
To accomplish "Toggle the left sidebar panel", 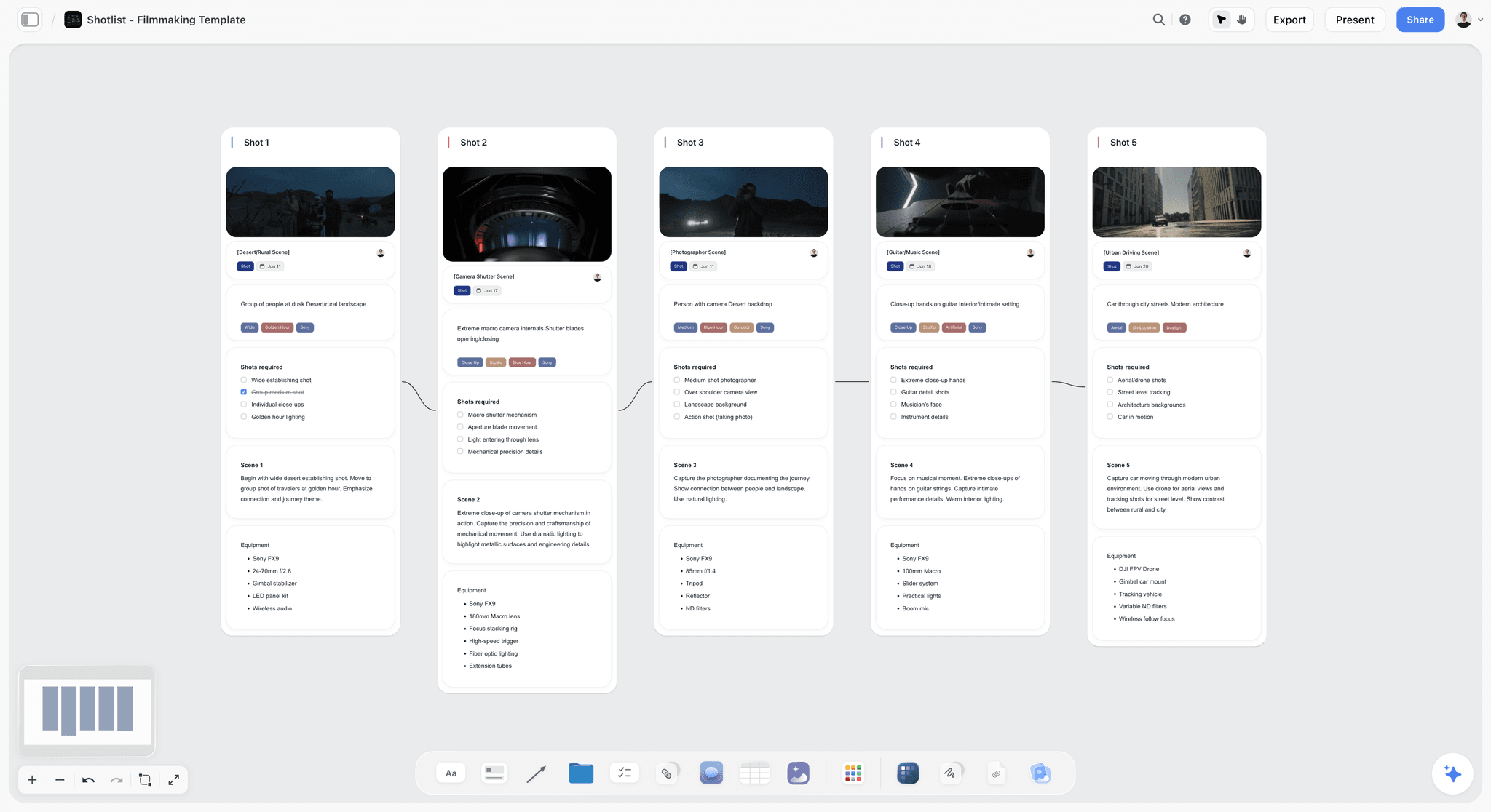I will [x=30, y=20].
